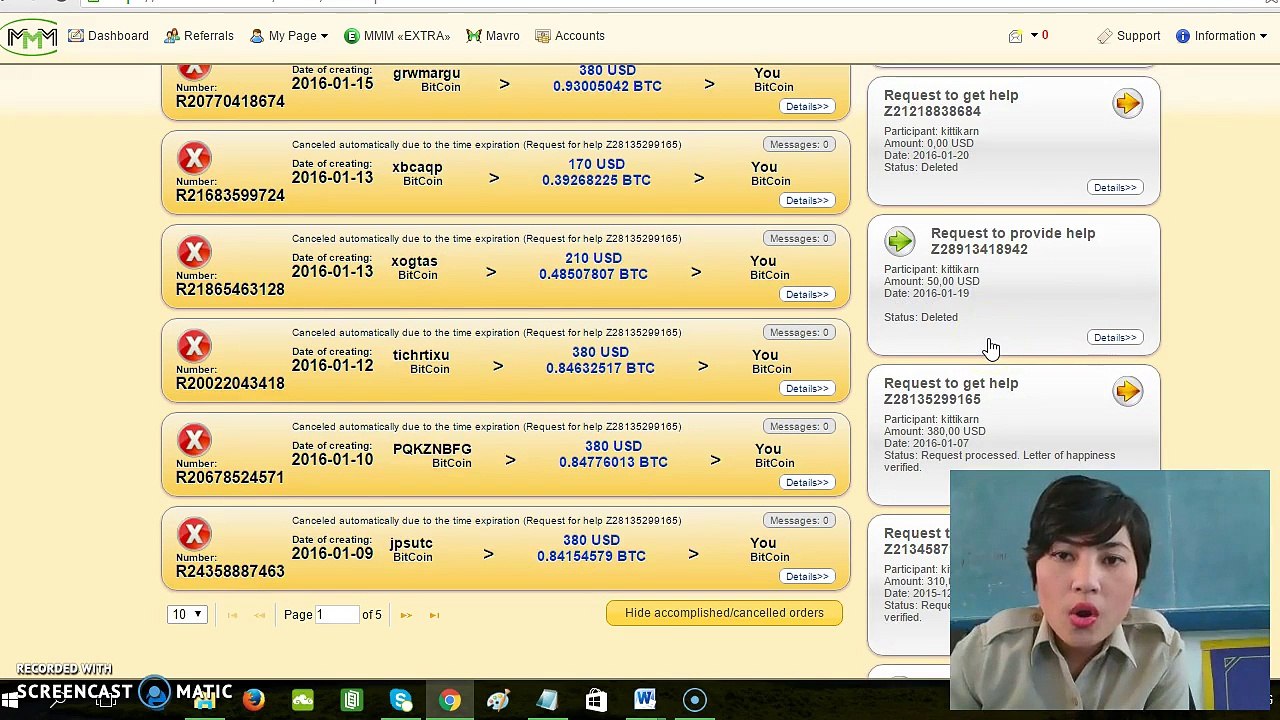
Task: Go to the Referrals page
Action: 199,36
